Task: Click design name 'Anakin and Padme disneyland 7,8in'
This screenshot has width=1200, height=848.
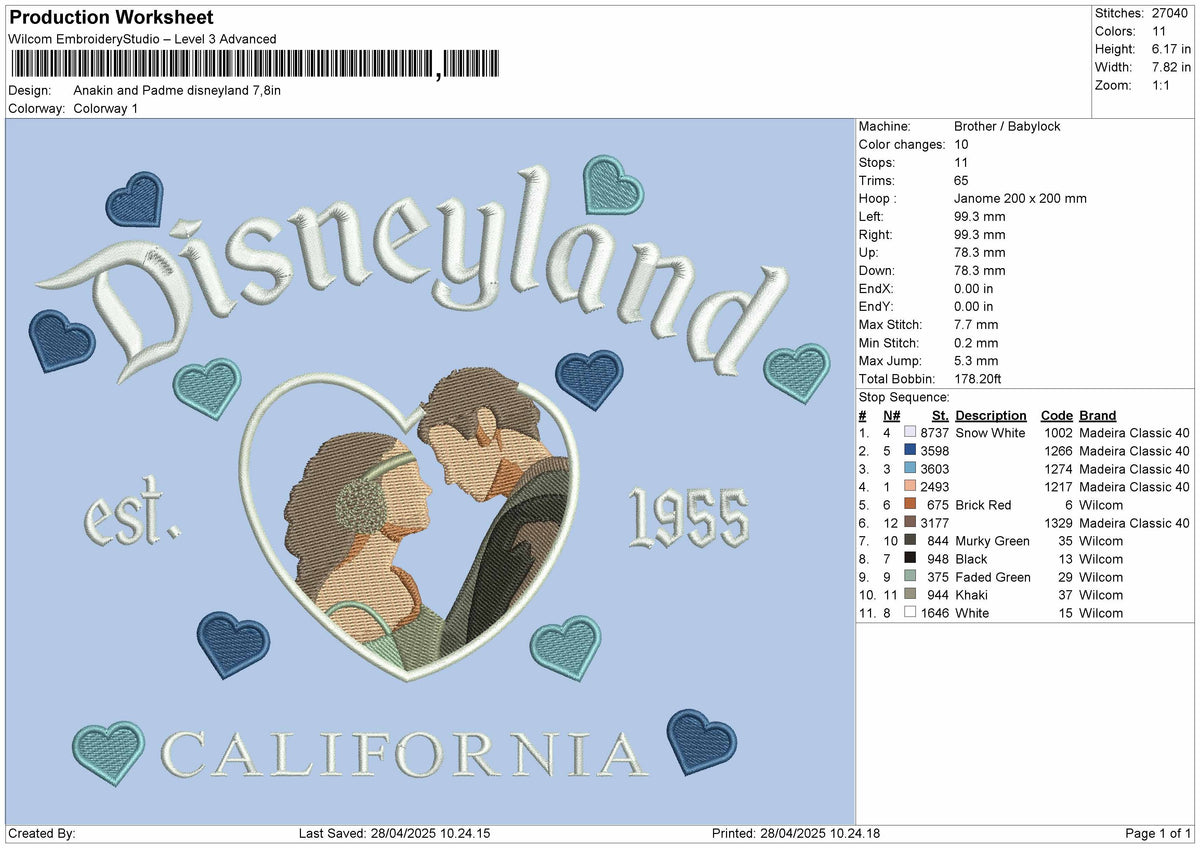Action: click(177, 90)
